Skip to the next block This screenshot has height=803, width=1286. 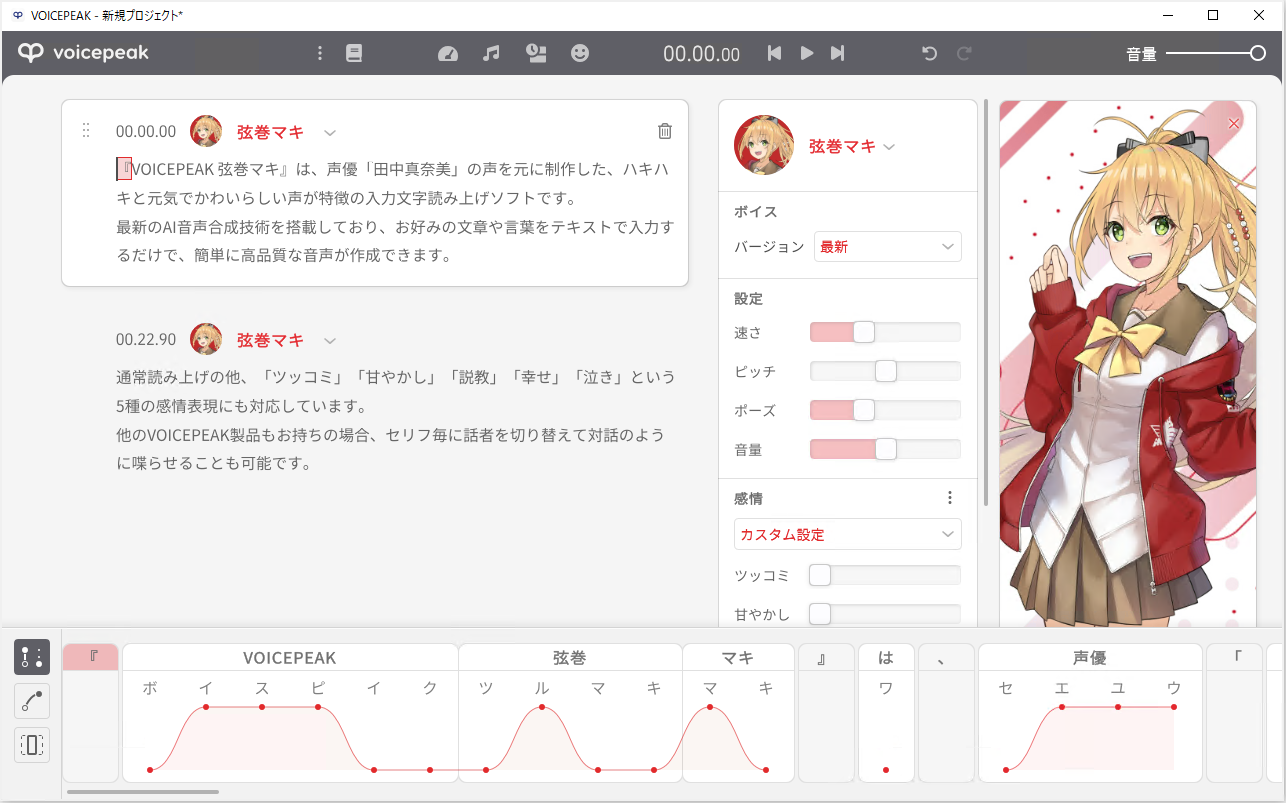click(x=838, y=53)
